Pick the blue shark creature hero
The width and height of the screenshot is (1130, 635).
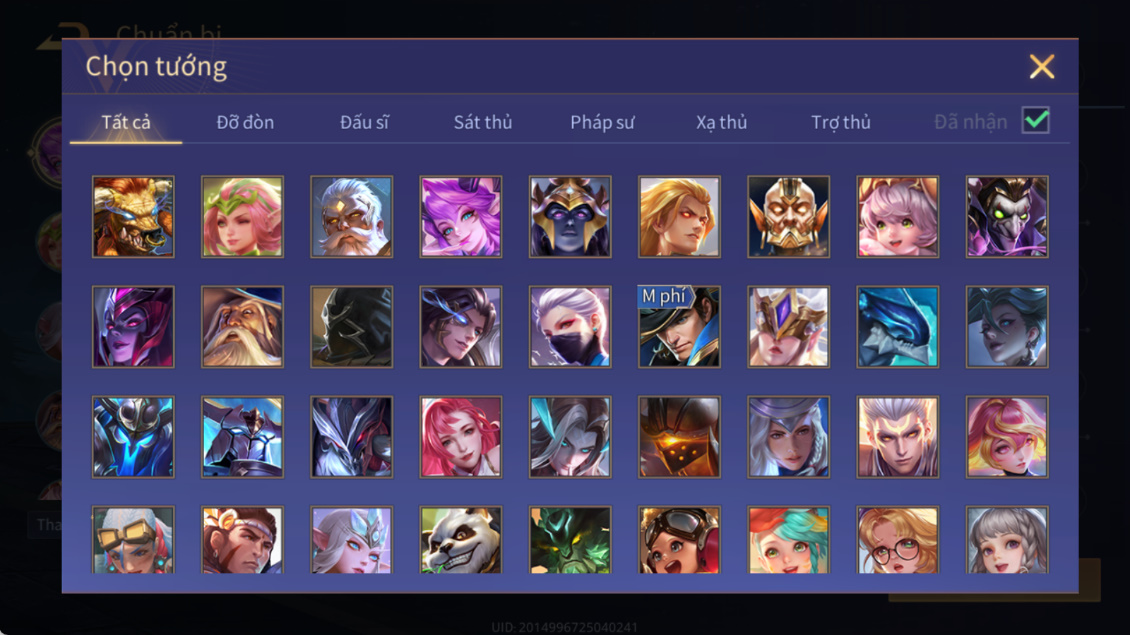[x=897, y=327]
